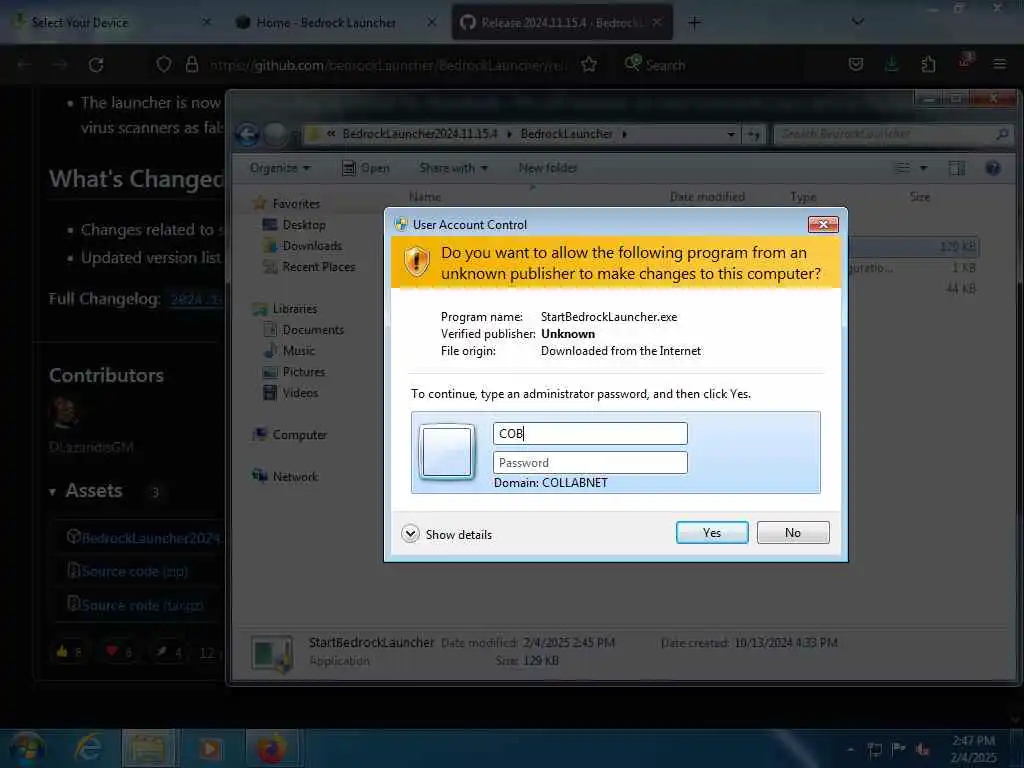The image size is (1024, 768).
Task: Expand Show details chevron in UAC dialog
Action: [410, 534]
